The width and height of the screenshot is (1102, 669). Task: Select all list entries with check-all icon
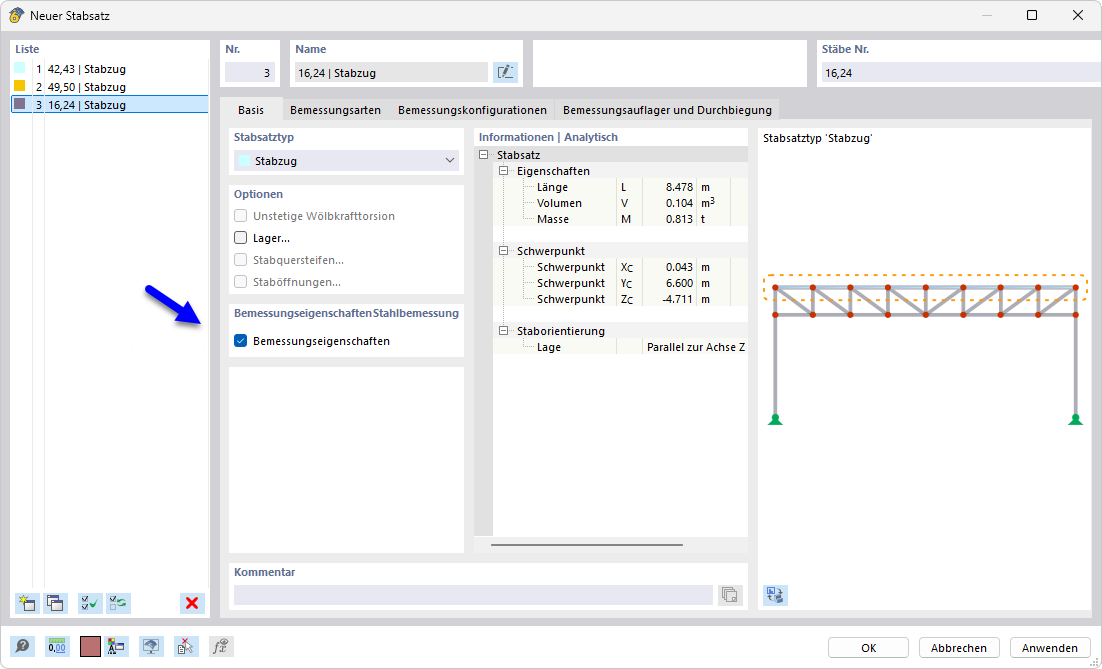tap(91, 603)
